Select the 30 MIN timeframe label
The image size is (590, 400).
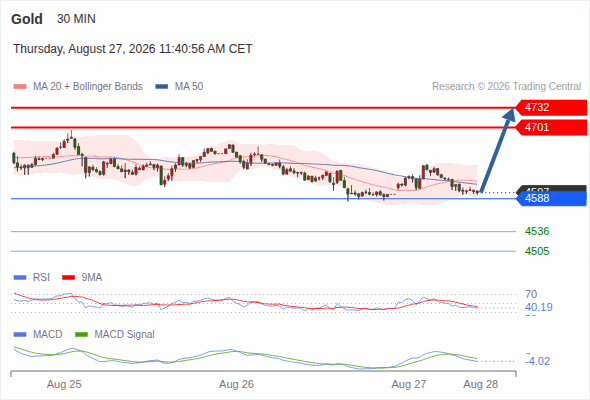tap(76, 19)
